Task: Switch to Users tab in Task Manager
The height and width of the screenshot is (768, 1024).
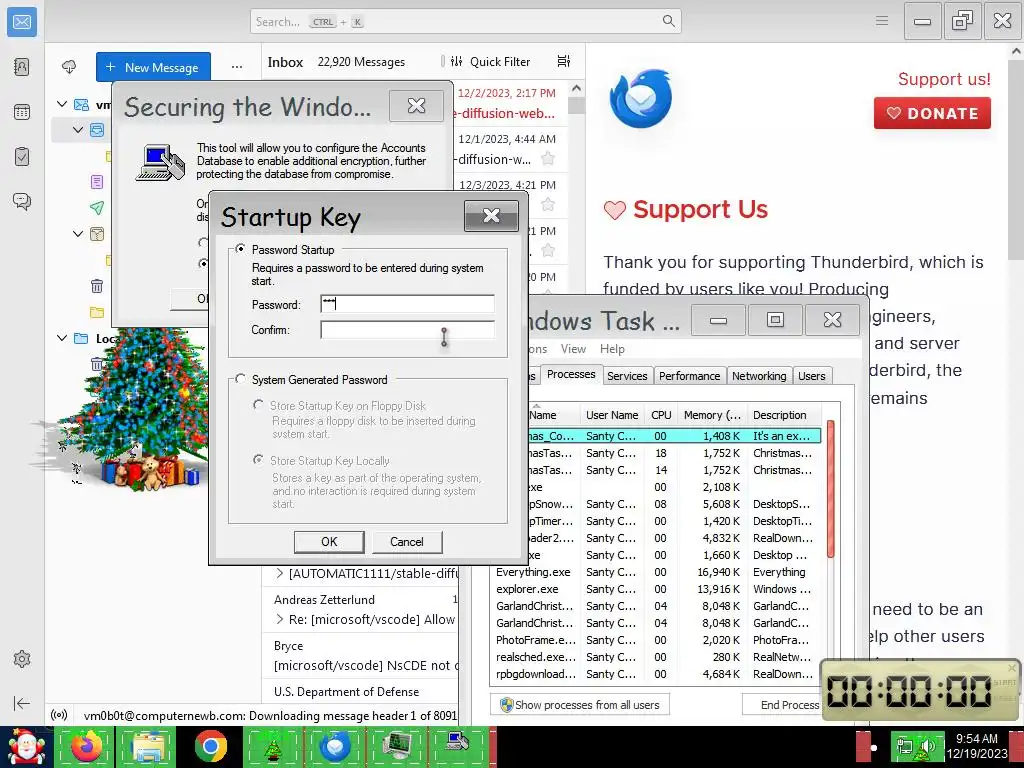Action: 812,376
